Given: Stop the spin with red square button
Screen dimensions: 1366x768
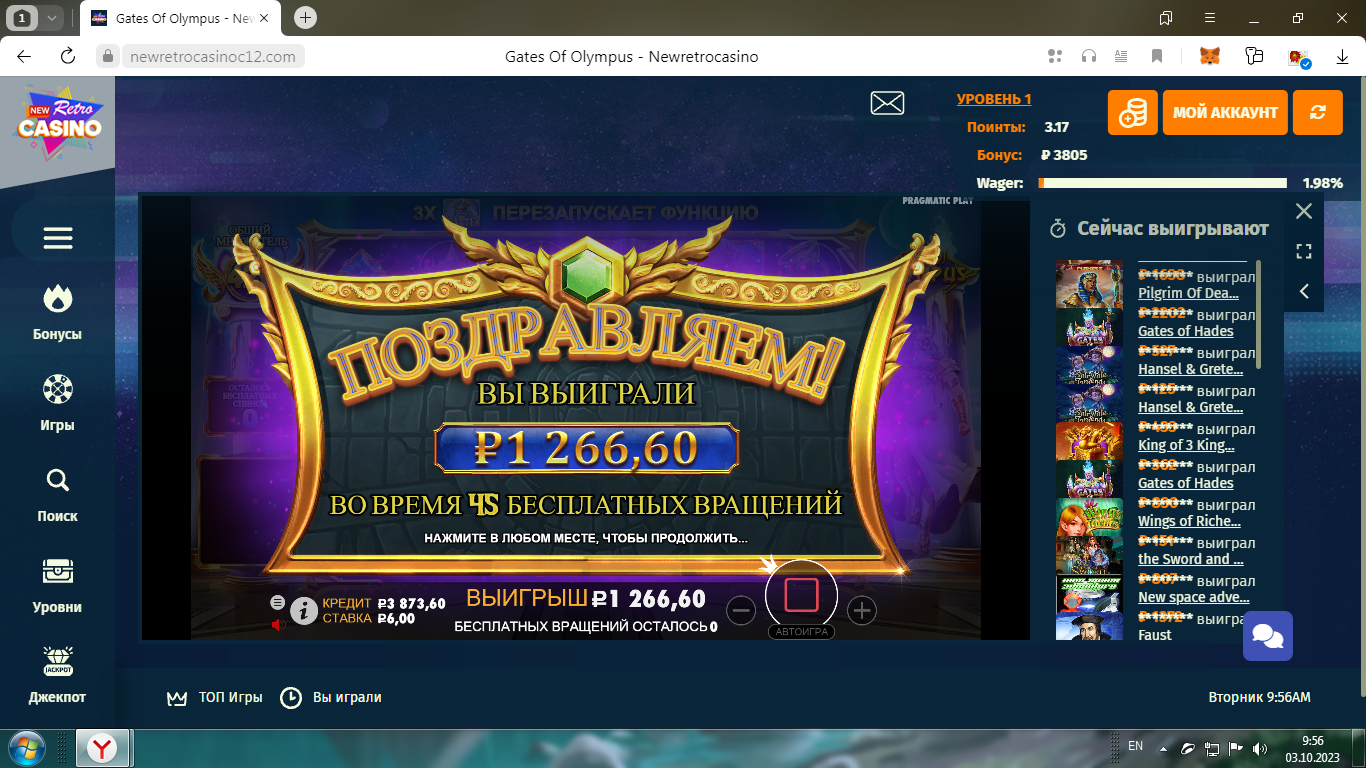Looking at the screenshot, I should tap(802, 595).
